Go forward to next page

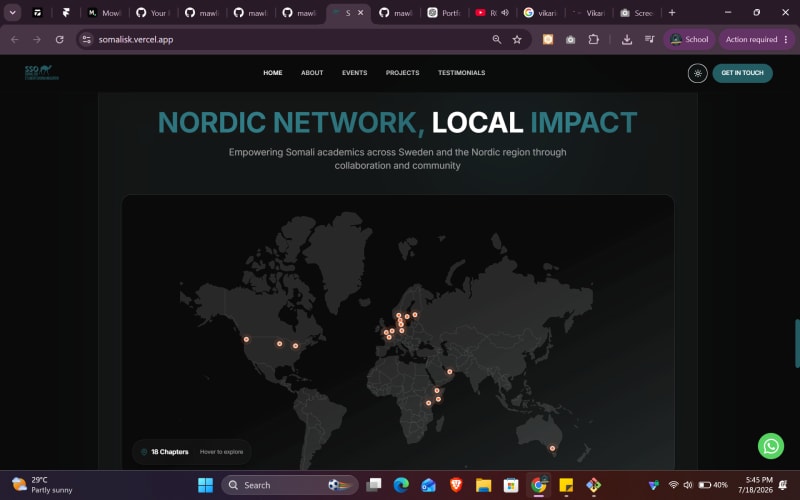[37, 39]
